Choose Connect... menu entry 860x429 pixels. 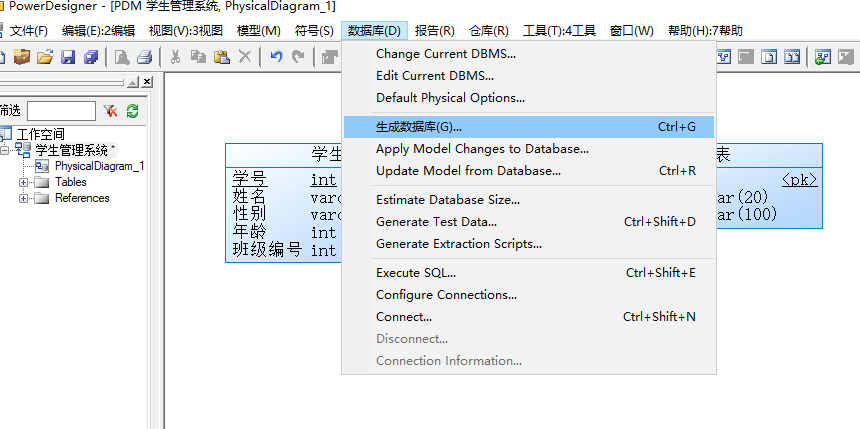pos(529,317)
